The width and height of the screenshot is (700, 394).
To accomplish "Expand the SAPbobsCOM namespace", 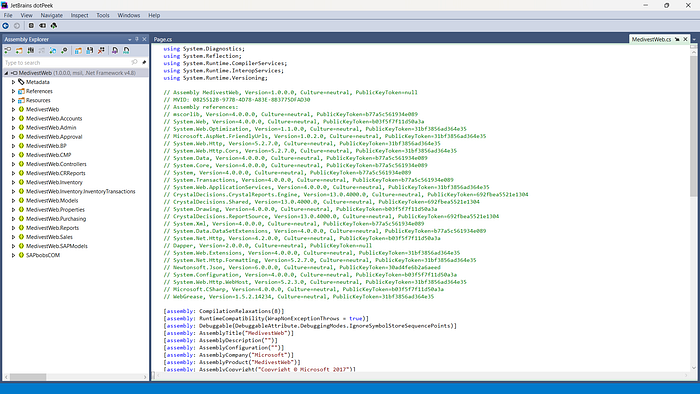I will pos(13,255).
